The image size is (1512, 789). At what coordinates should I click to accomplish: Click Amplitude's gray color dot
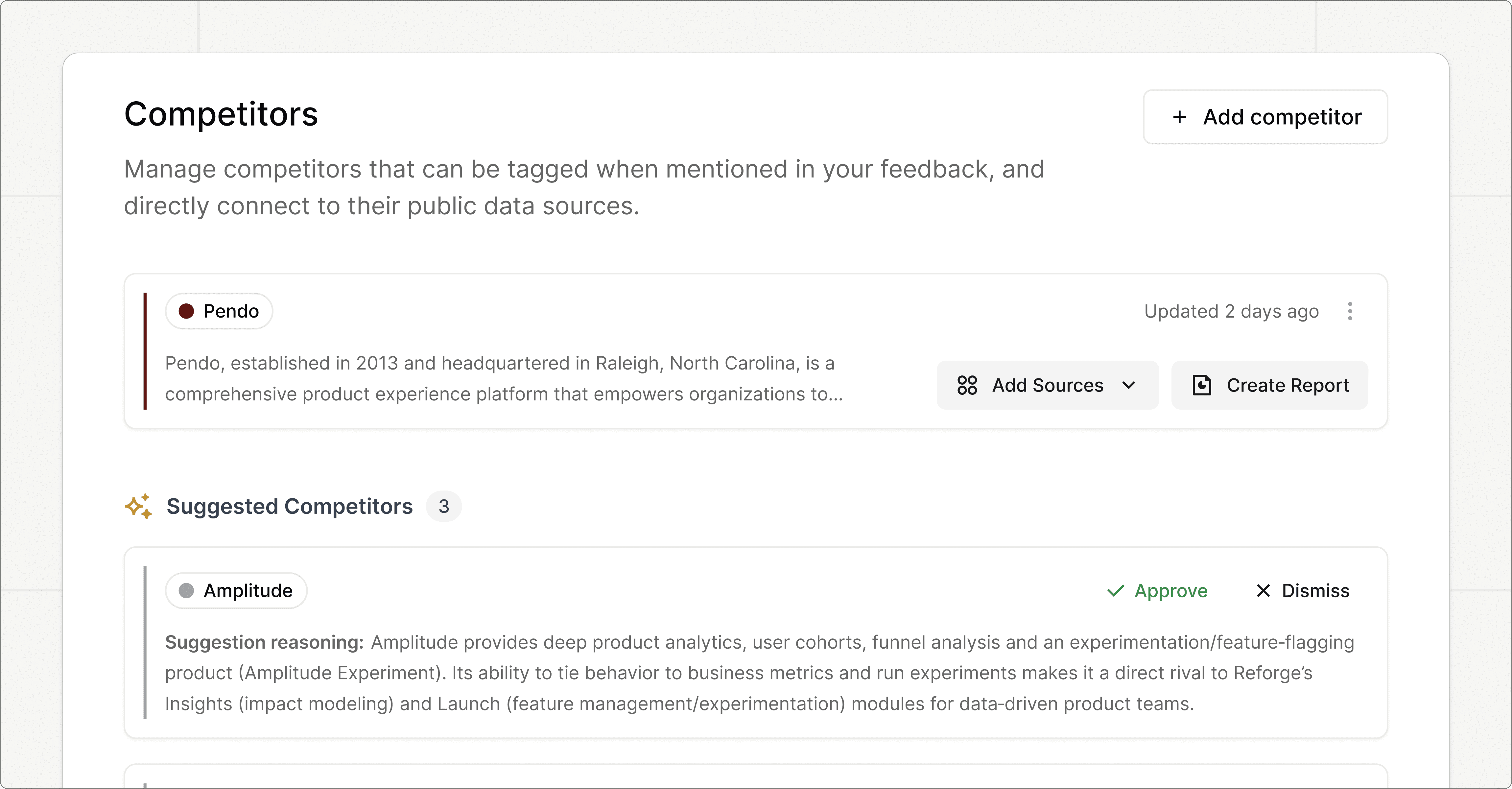pos(186,590)
